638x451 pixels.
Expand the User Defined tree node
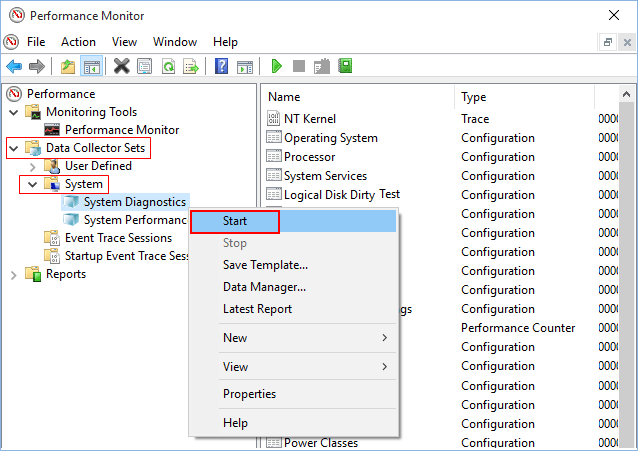pyautogui.click(x=32, y=166)
